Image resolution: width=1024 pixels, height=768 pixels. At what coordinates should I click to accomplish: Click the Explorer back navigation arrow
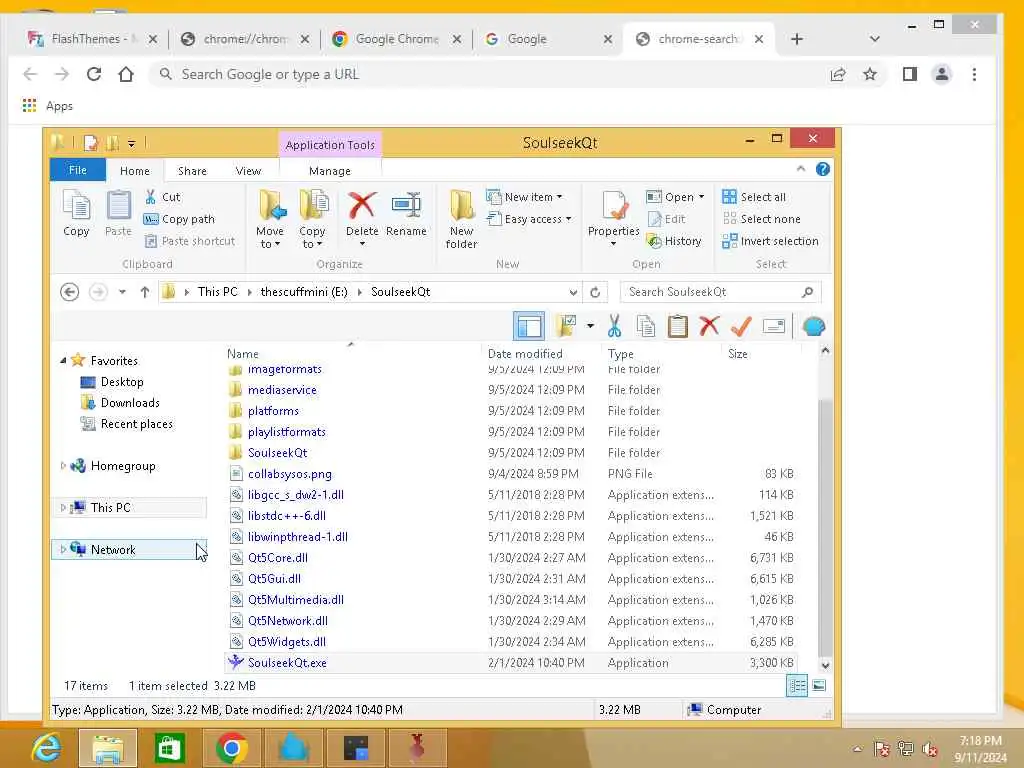point(70,292)
